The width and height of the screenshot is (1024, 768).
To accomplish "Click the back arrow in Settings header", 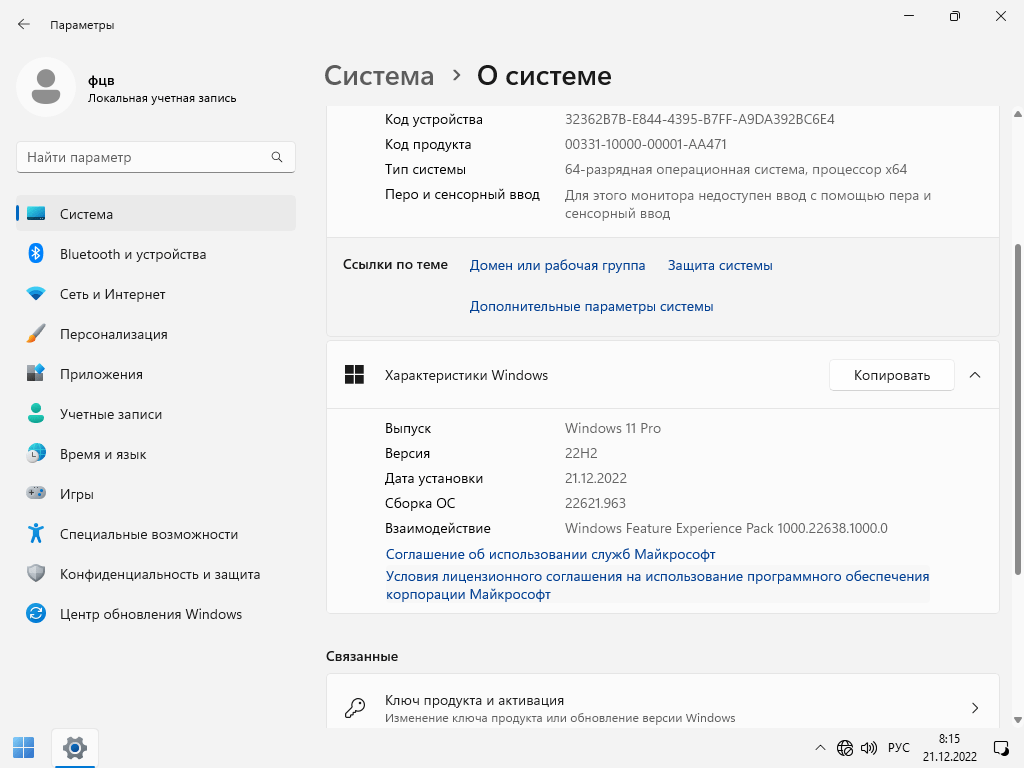I will coord(24,24).
